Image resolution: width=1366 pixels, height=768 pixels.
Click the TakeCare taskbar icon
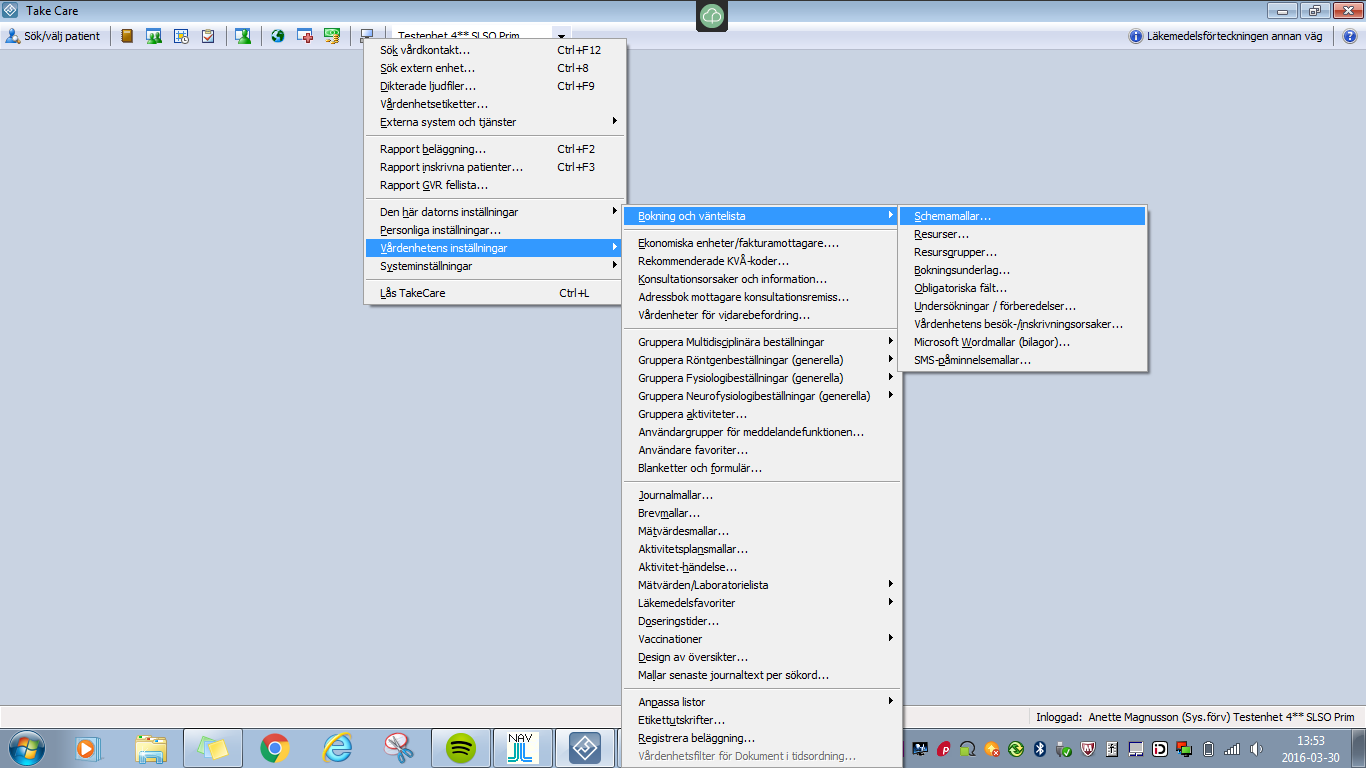click(584, 748)
